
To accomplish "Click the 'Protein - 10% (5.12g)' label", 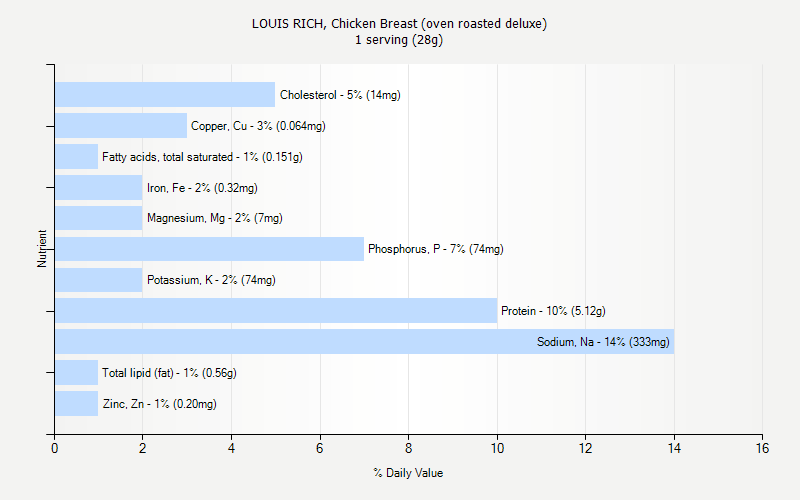I will pos(553,311).
